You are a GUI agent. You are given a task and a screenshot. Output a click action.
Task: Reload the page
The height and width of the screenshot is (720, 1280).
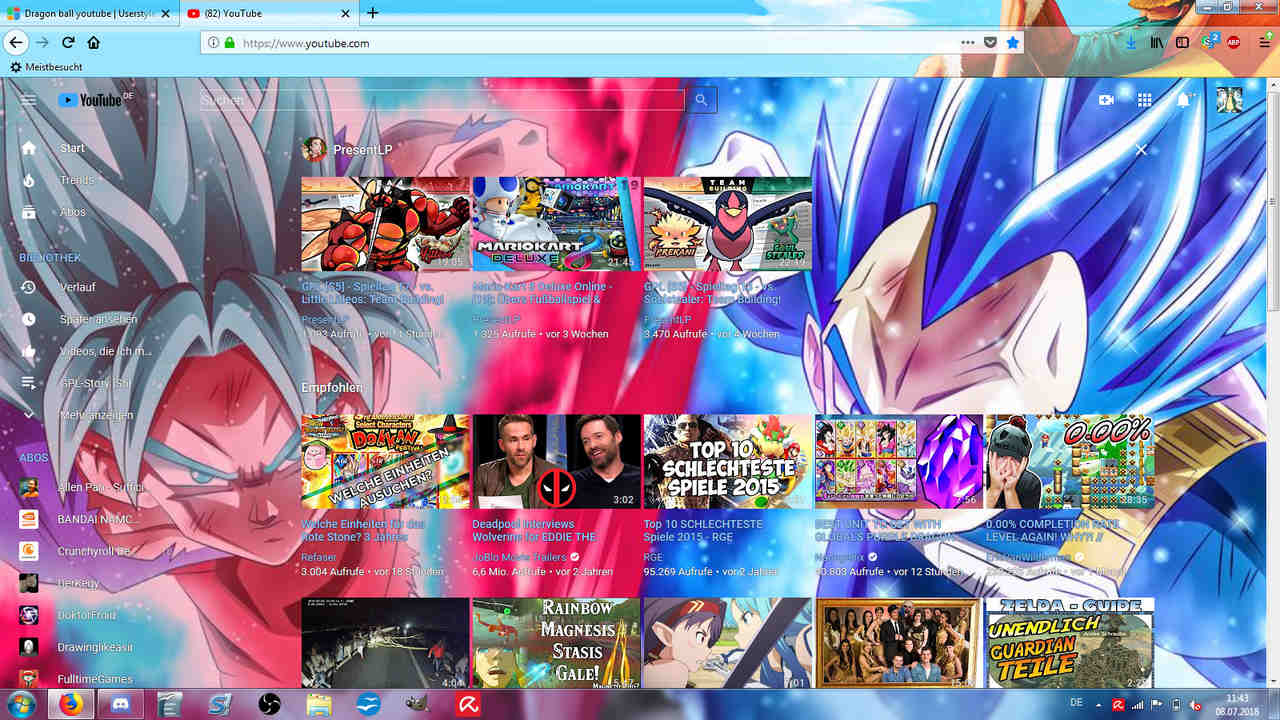click(x=68, y=43)
